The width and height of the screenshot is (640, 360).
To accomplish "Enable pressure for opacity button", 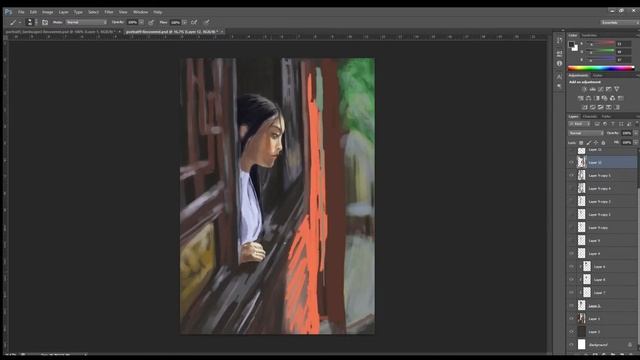I will click(151, 22).
